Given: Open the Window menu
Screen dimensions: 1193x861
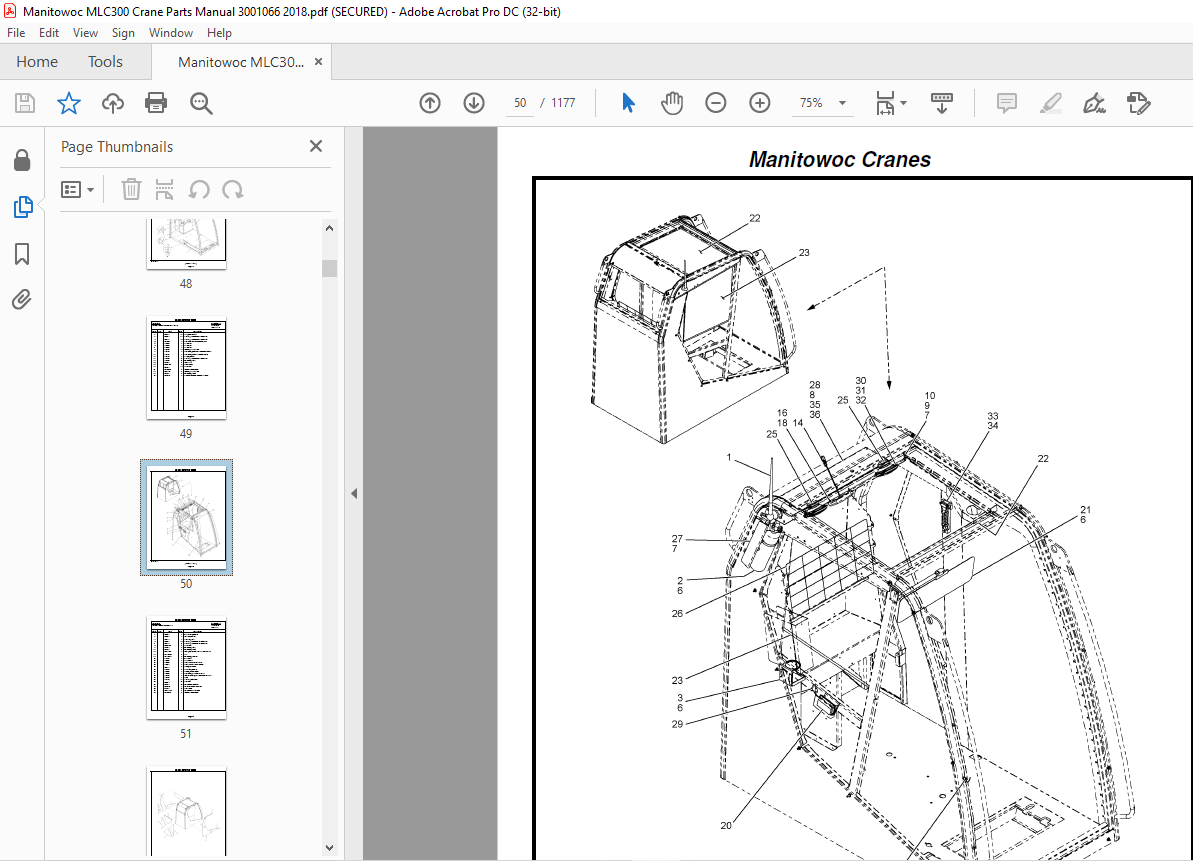Looking at the screenshot, I should click(170, 33).
